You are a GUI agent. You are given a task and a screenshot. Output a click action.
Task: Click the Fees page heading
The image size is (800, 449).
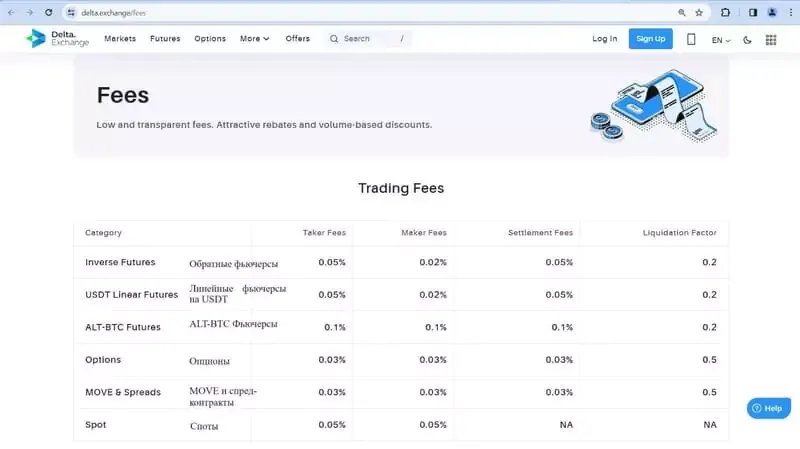[123, 95]
